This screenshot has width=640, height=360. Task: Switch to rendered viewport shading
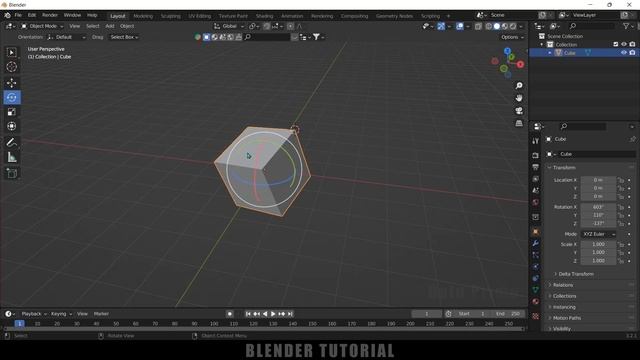pyautogui.click(x=513, y=27)
